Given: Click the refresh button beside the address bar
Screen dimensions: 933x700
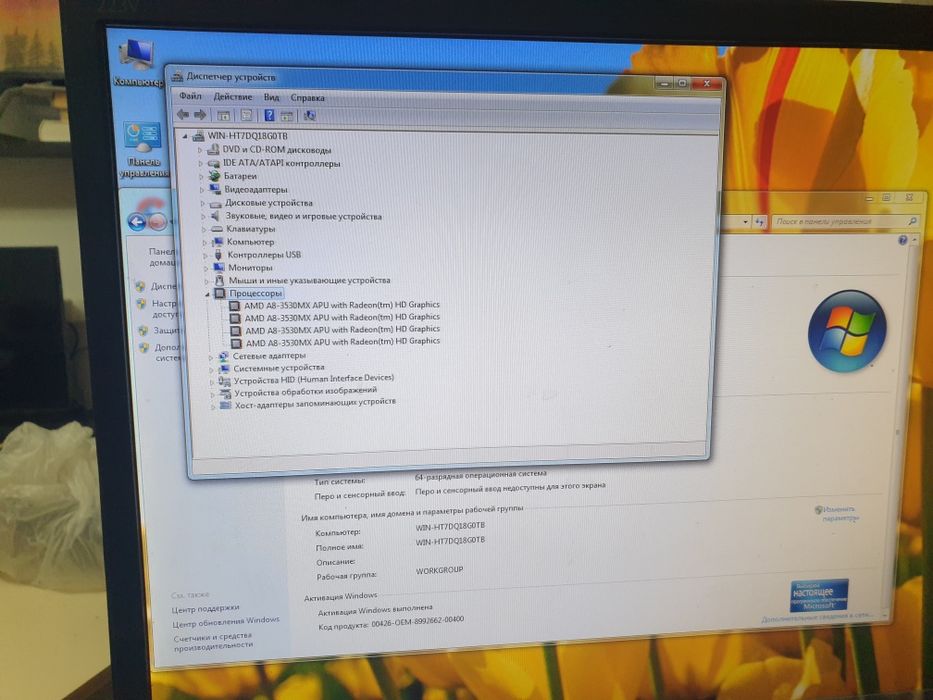Looking at the screenshot, I should coord(759,222).
